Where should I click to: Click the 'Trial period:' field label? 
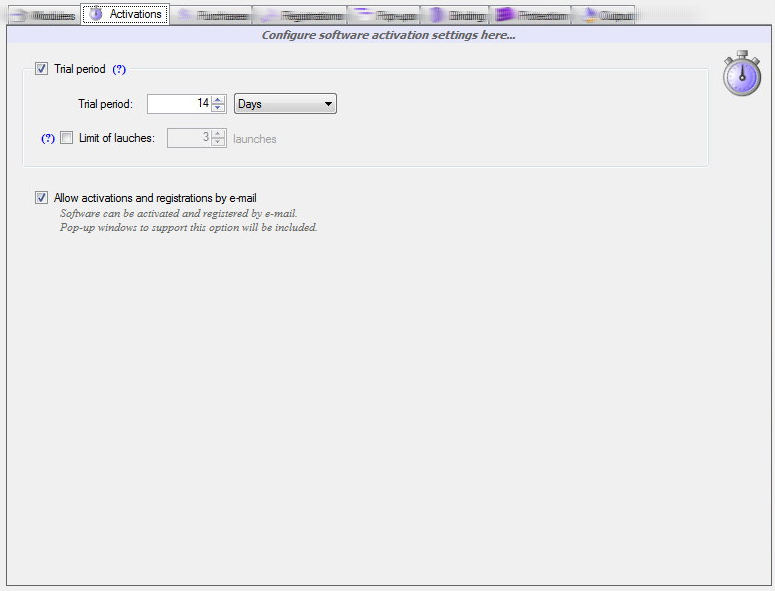pyautogui.click(x=105, y=104)
